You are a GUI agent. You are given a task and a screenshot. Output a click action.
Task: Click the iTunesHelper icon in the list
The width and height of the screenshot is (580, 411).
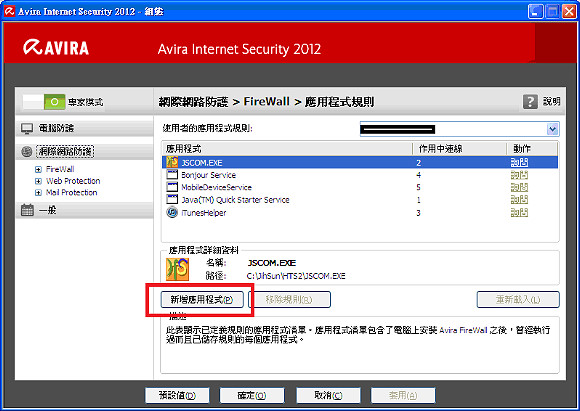(172, 212)
